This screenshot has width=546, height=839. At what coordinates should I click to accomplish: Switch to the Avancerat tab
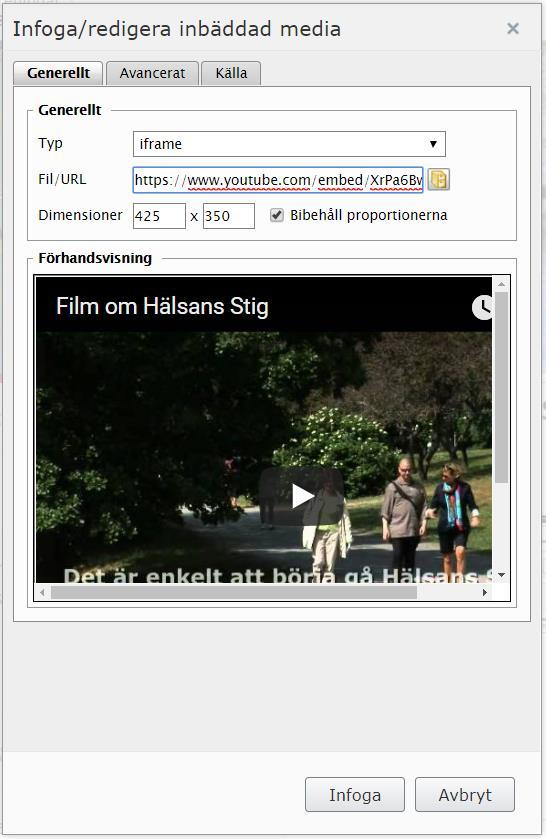pos(153,73)
